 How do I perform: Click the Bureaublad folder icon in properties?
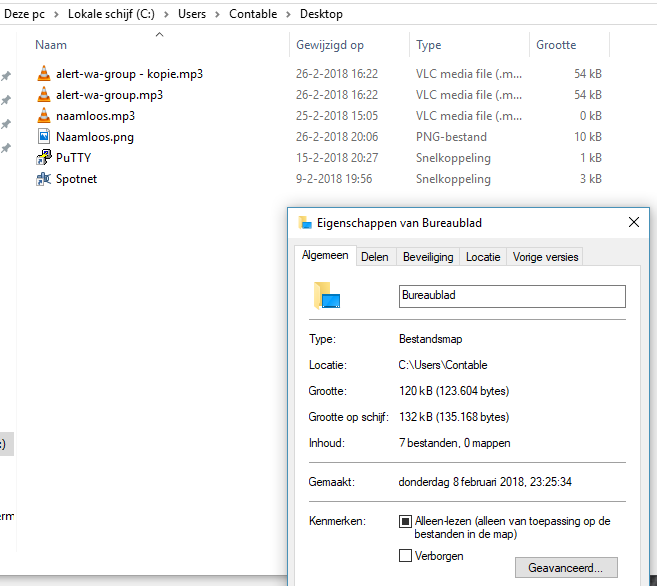click(327, 296)
